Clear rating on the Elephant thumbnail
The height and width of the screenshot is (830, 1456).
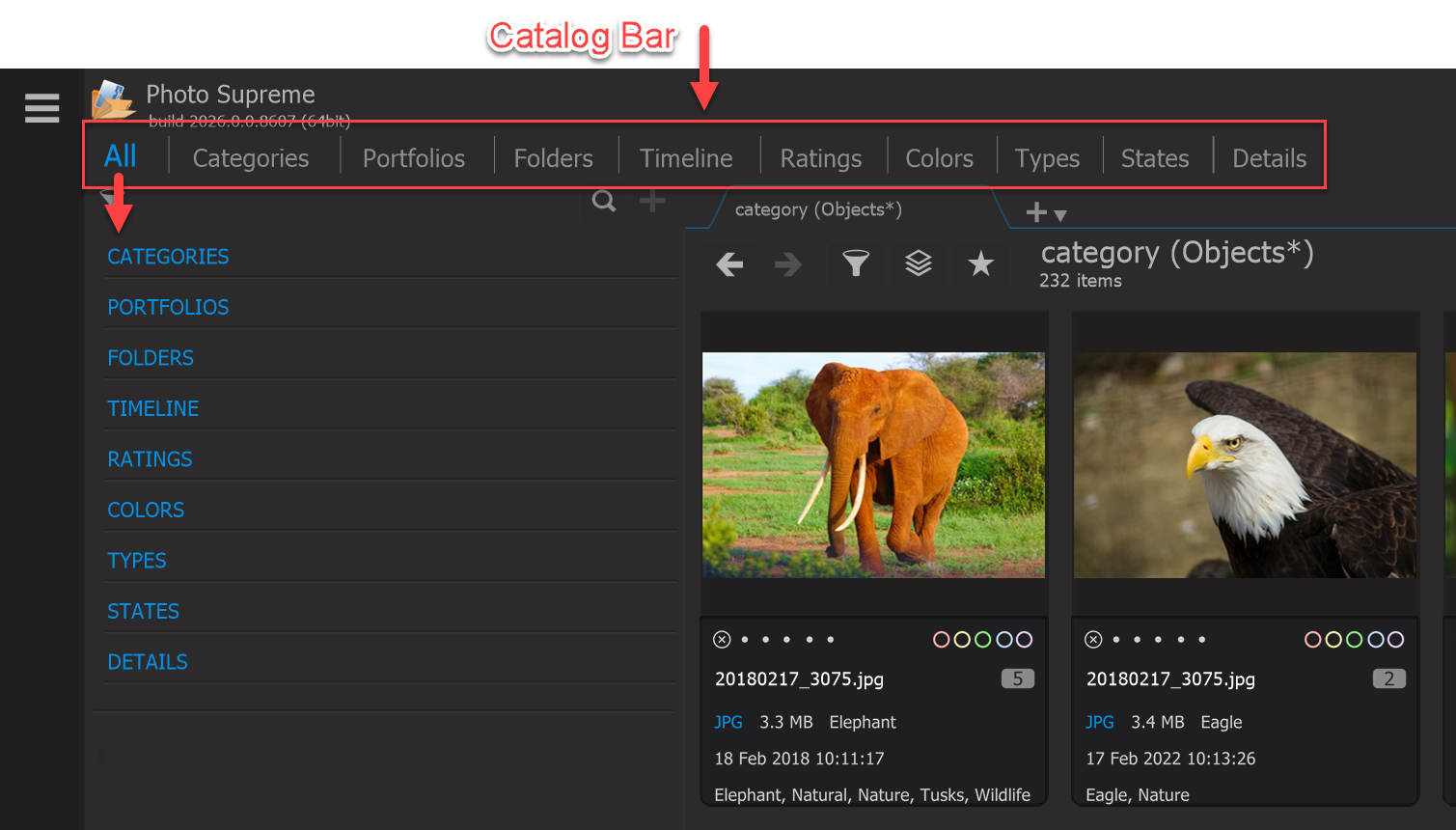point(722,639)
